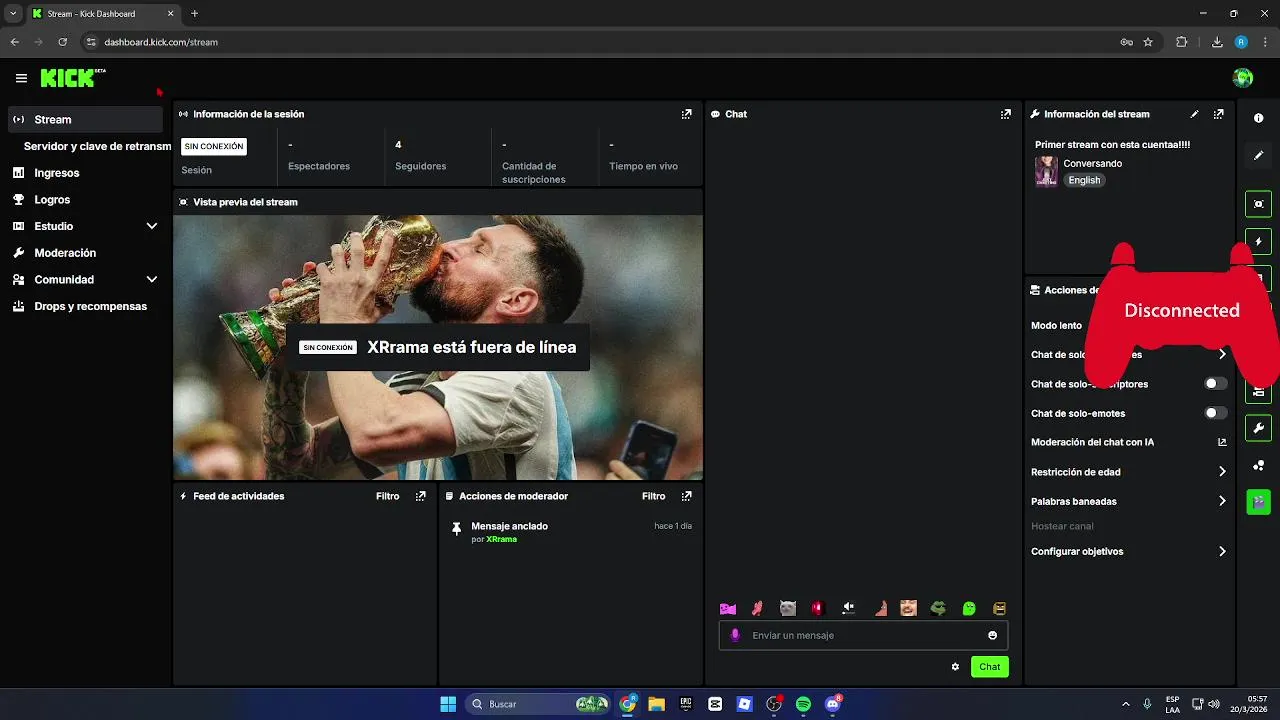
Task: Click the English language tag
Action: coord(1084,180)
